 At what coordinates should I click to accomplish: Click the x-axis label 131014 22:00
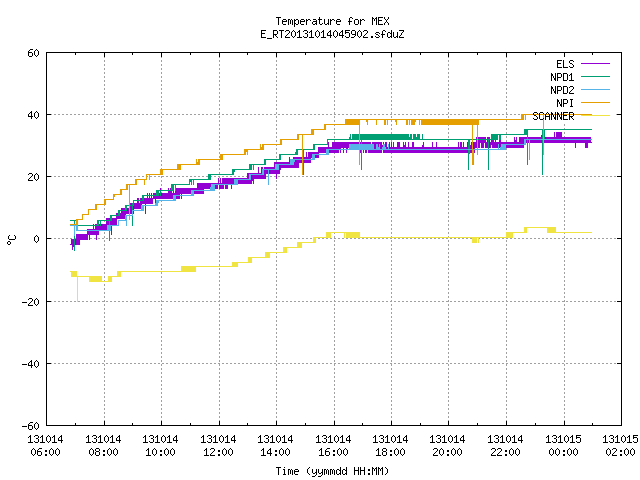click(x=505, y=446)
